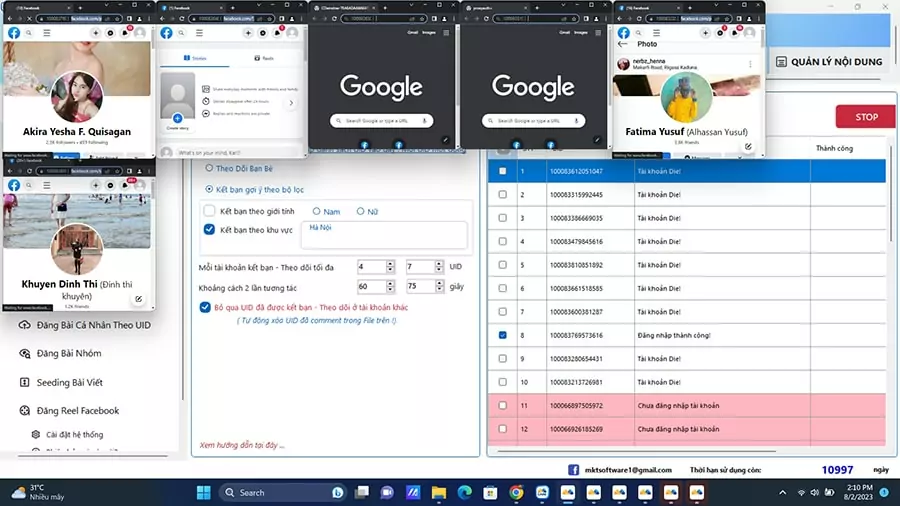Open Đăng Bài Cá Nhân Theo UID menu
Screen dimensions: 900x506
tap(94, 325)
